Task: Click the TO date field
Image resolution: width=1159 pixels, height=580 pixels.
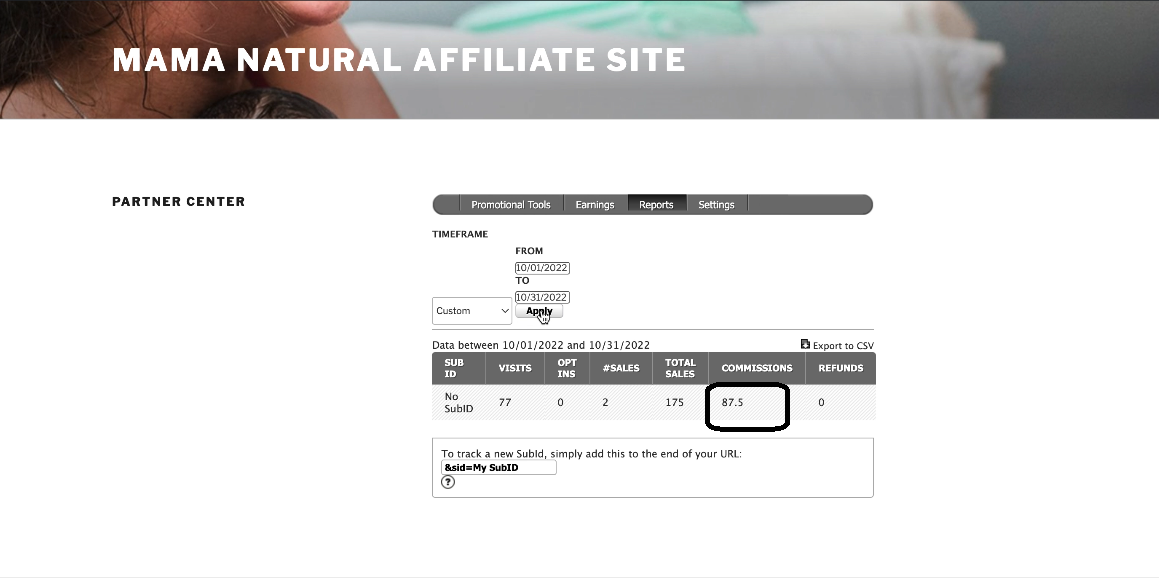Action: [542, 297]
